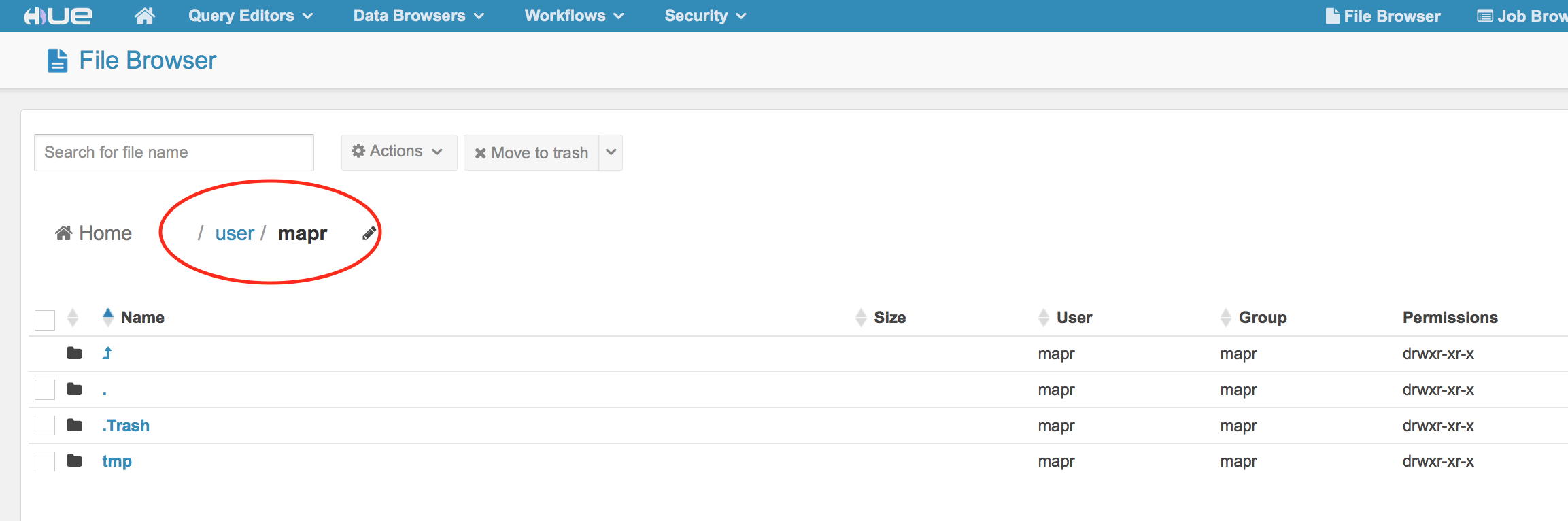
Task: Click the Name column sort arrow icon
Action: [x=107, y=317]
